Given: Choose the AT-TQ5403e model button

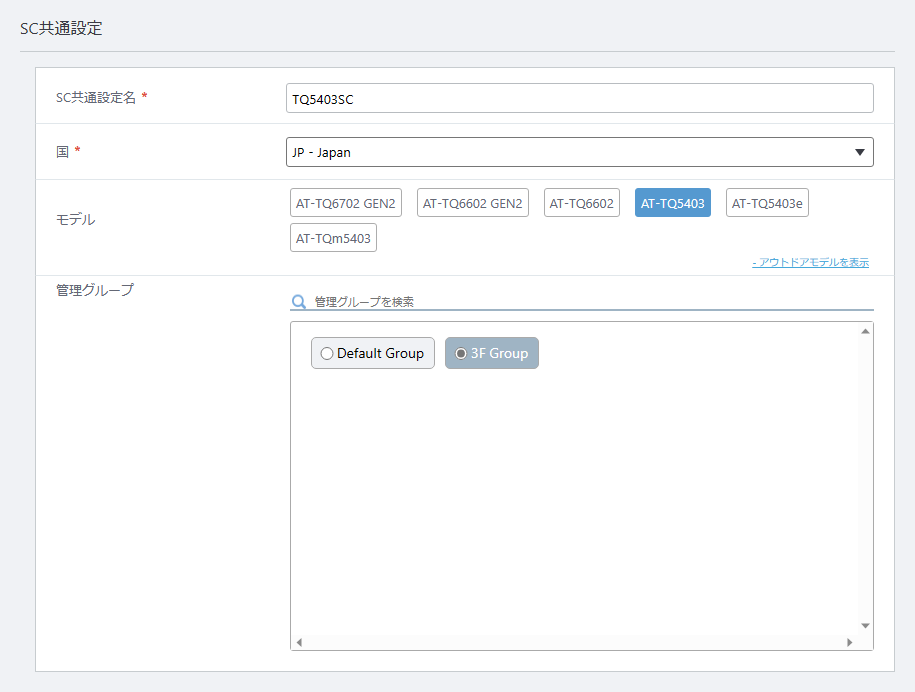Looking at the screenshot, I should [x=767, y=203].
